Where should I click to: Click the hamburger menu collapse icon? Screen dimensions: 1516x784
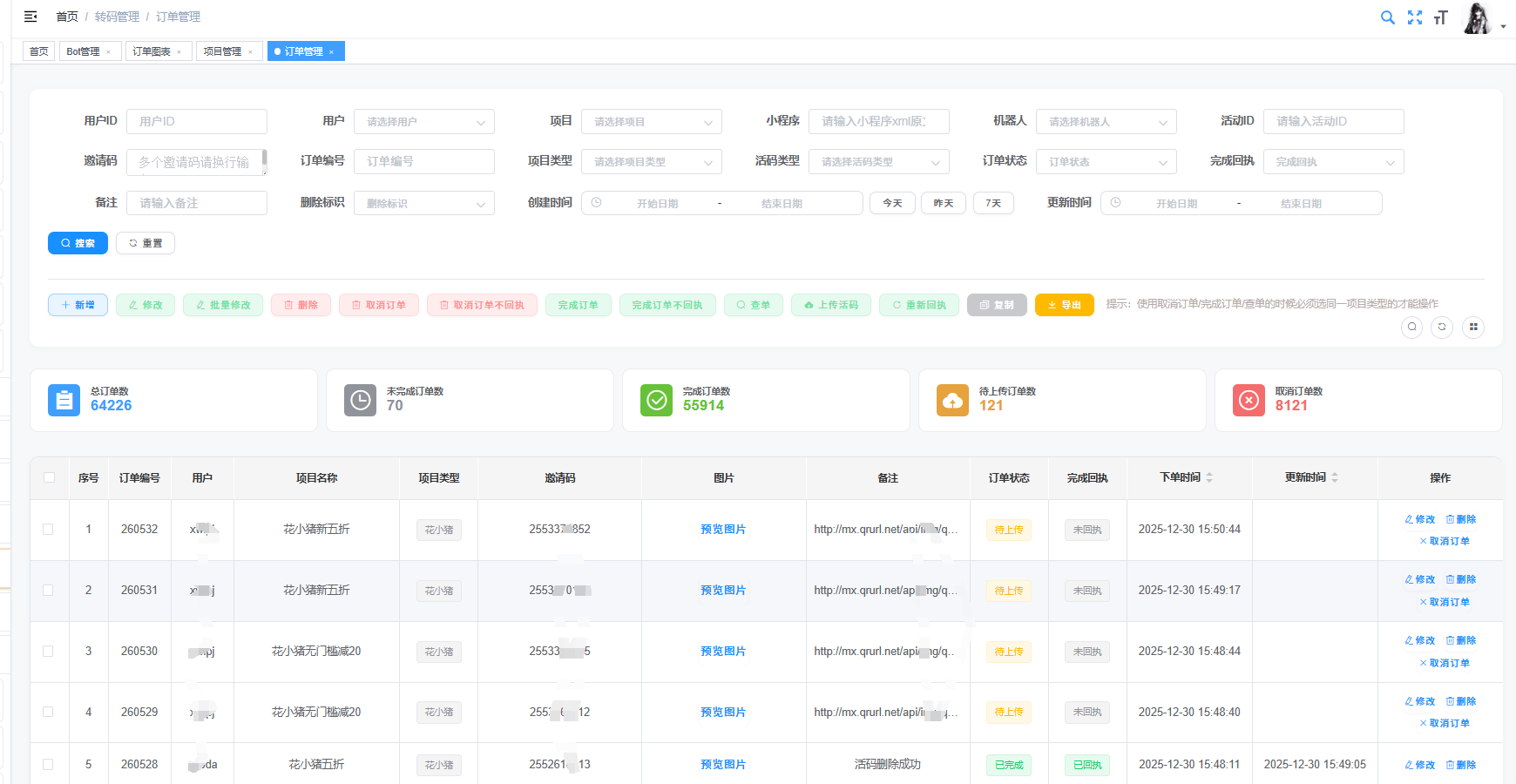tap(30, 17)
